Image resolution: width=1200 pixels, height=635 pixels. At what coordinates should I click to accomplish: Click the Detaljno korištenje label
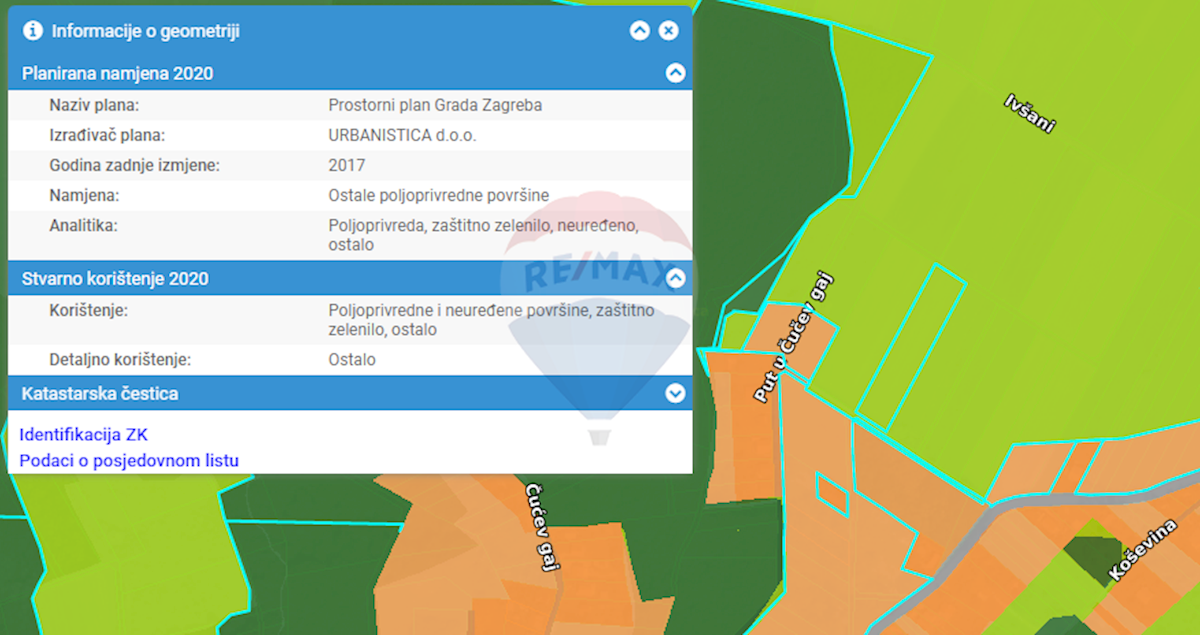click(120, 359)
